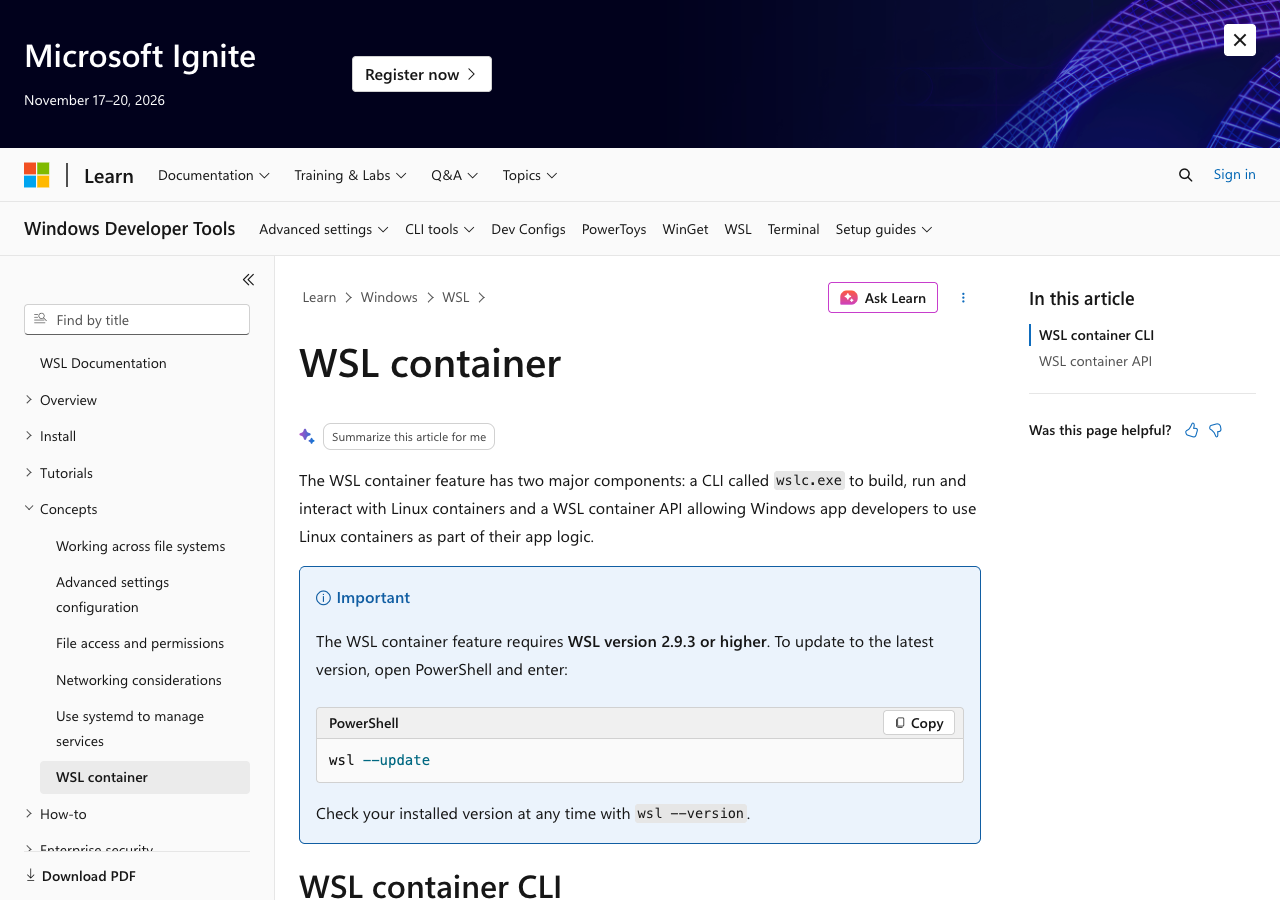Click the Microsoft logo icon

[37, 175]
